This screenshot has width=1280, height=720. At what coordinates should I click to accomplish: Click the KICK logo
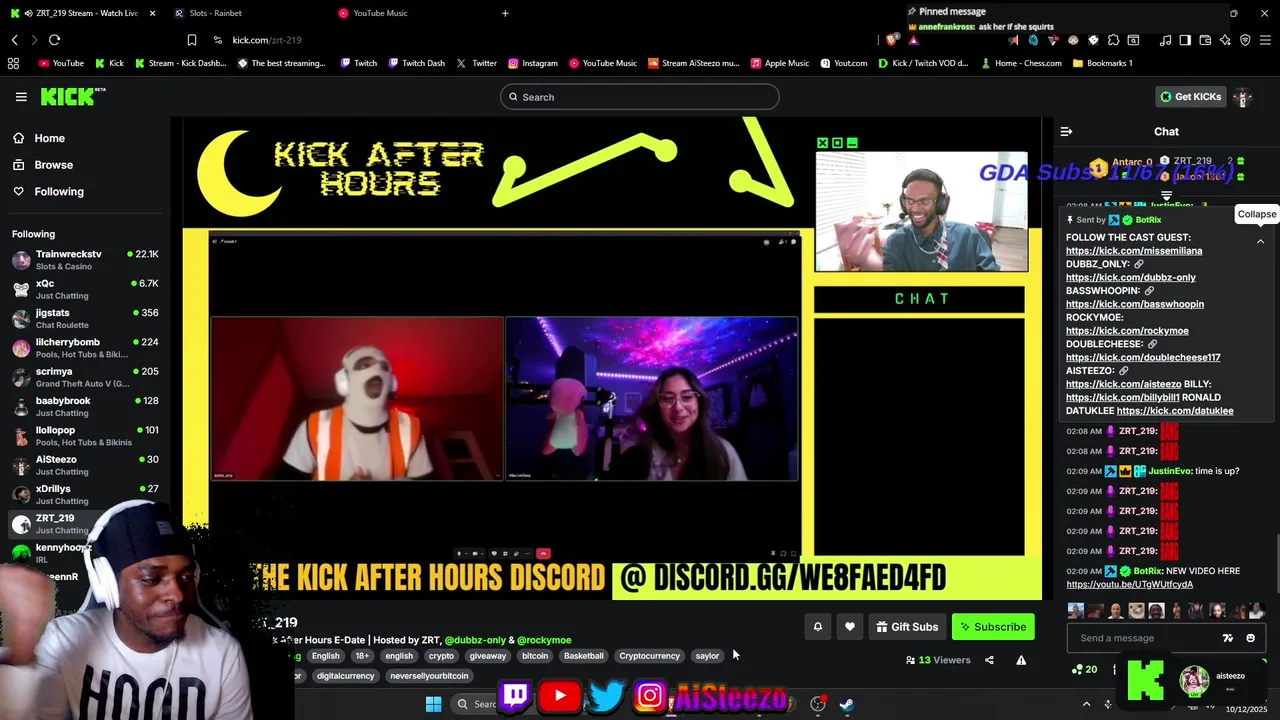(x=73, y=97)
